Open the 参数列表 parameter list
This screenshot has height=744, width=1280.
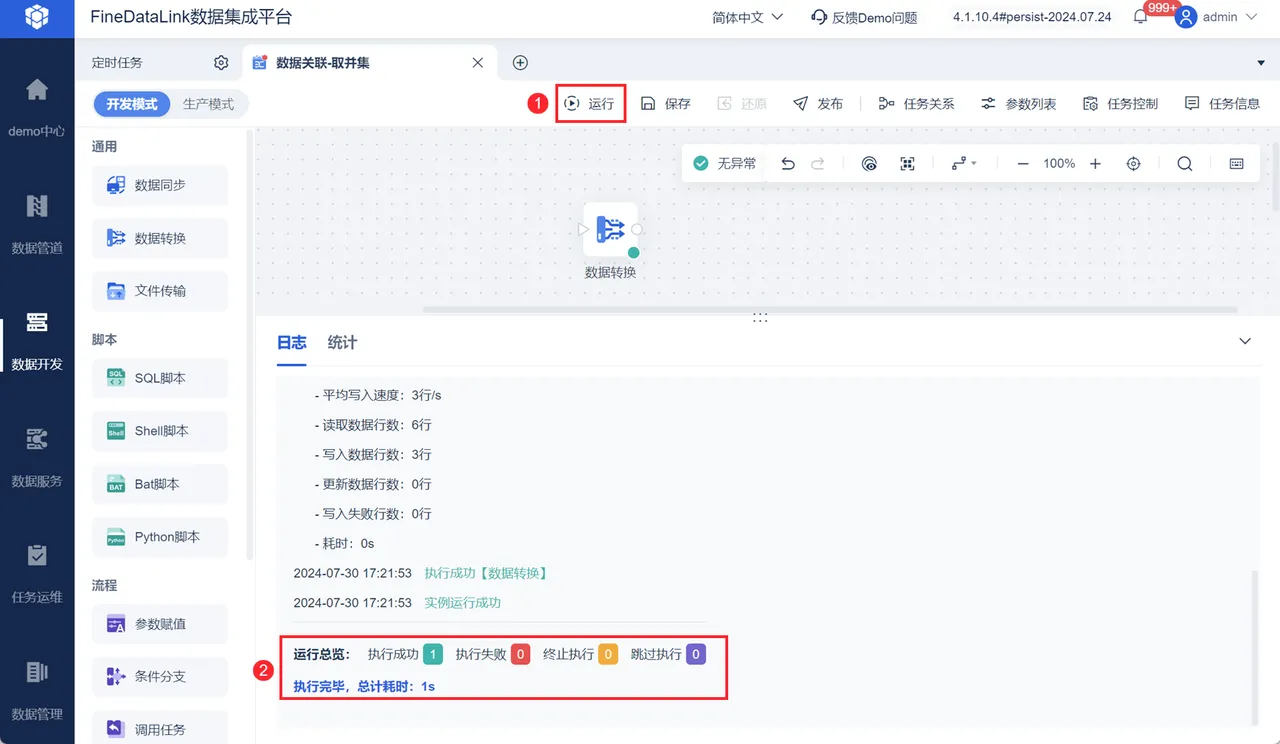[1018, 103]
